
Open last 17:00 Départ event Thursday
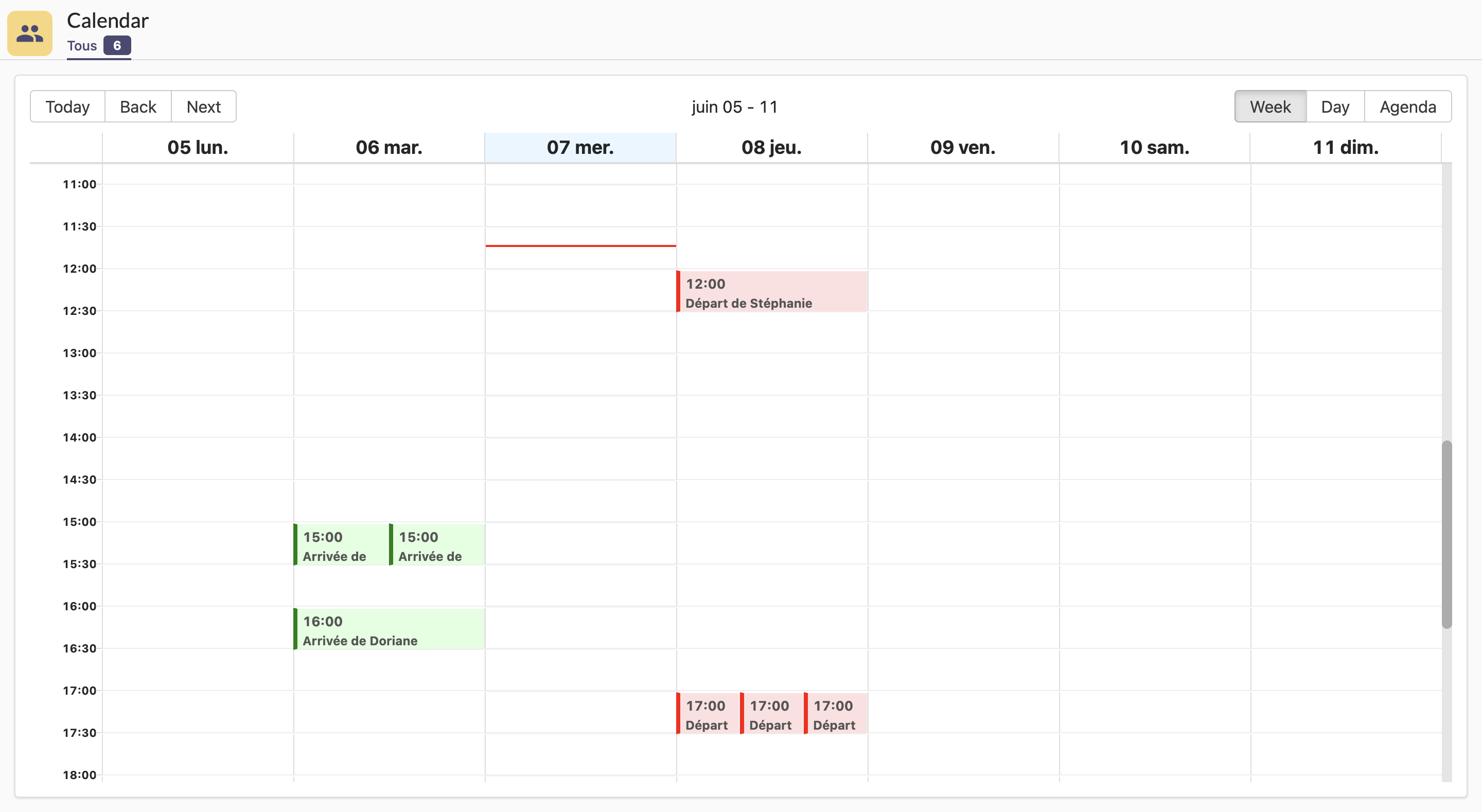click(836, 714)
